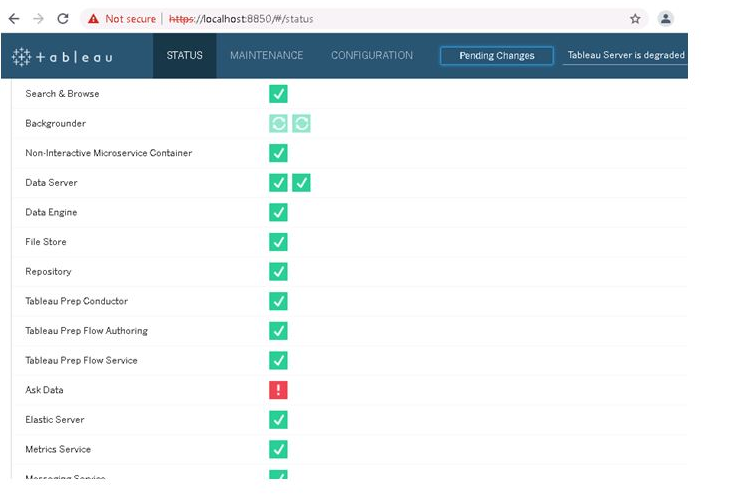Click the Pending Changes button
This screenshot has height=499, width=730.
click(497, 55)
